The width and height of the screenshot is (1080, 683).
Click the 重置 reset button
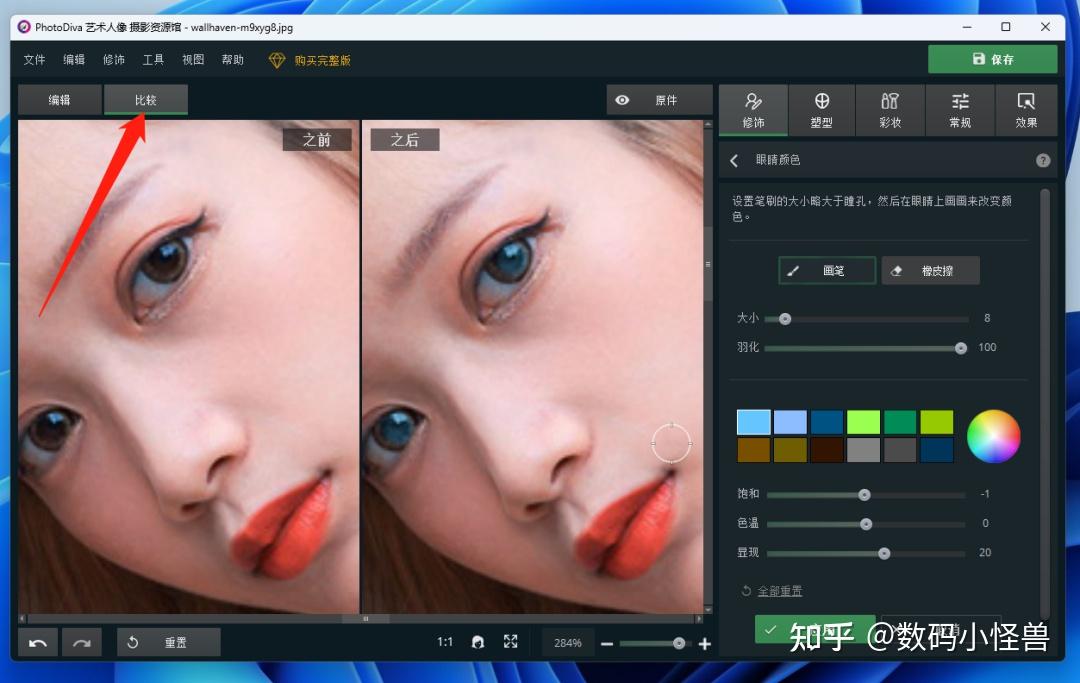click(169, 642)
